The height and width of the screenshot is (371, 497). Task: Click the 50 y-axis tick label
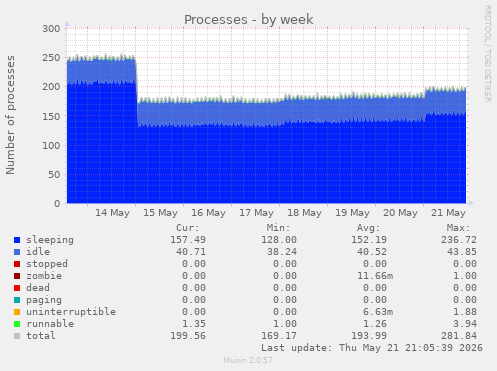point(54,175)
